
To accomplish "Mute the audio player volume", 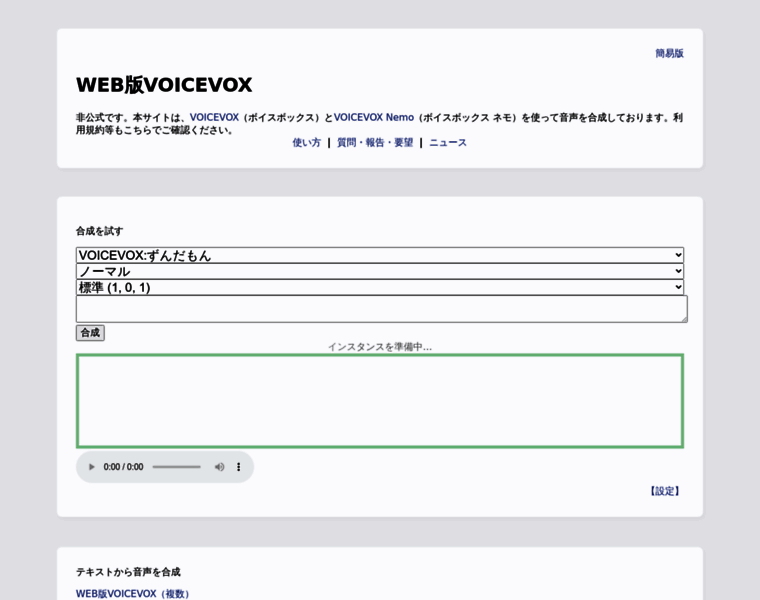I will pos(219,467).
